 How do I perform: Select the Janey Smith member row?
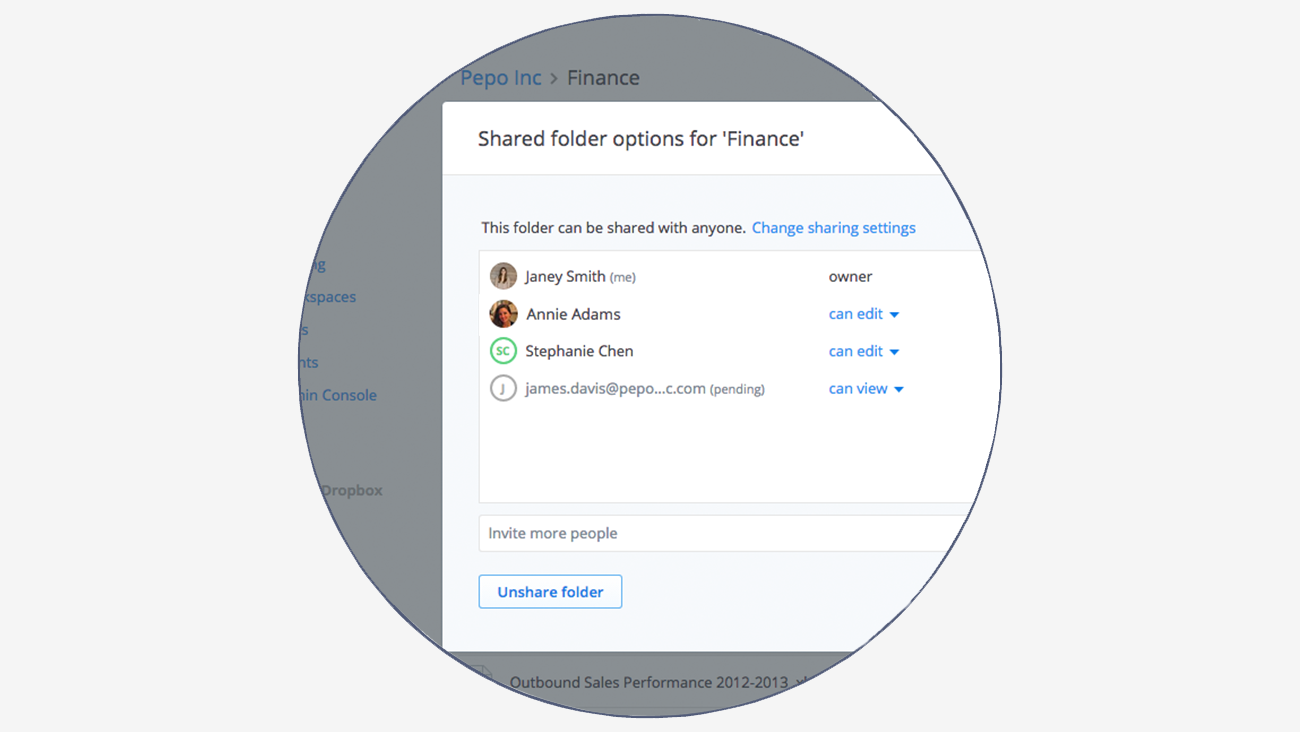click(x=730, y=276)
